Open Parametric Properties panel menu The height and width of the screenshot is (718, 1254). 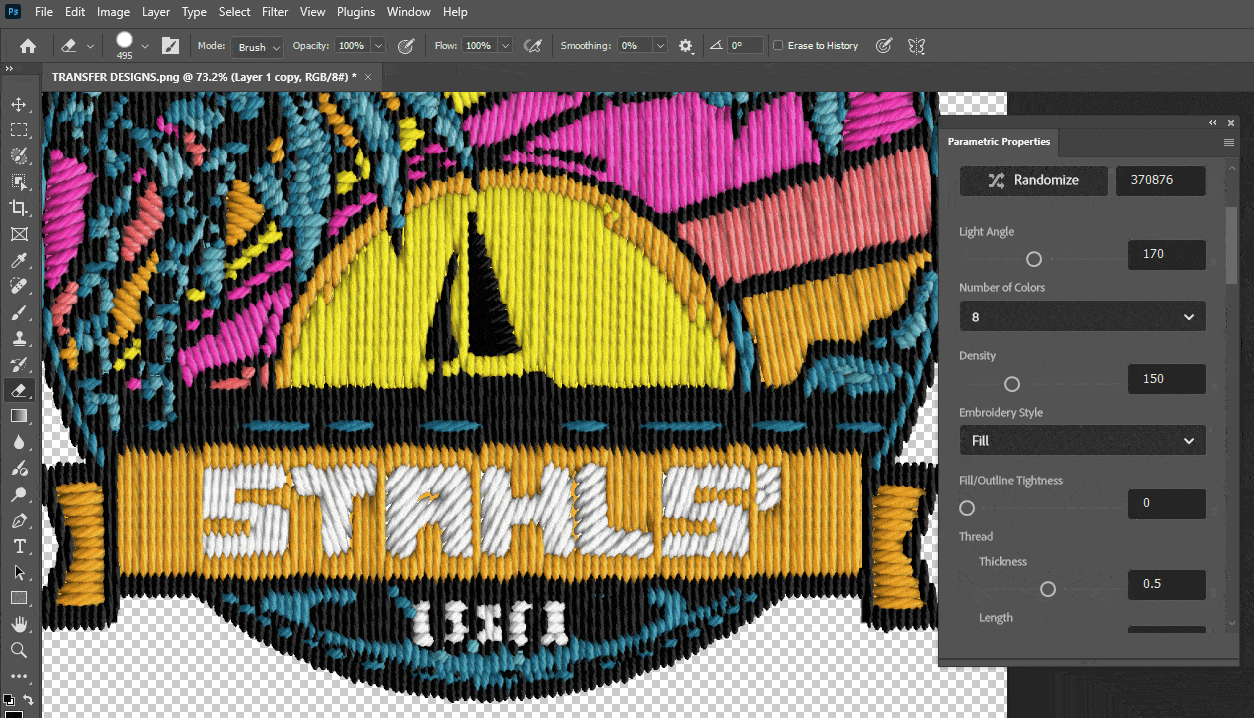pos(1229,142)
